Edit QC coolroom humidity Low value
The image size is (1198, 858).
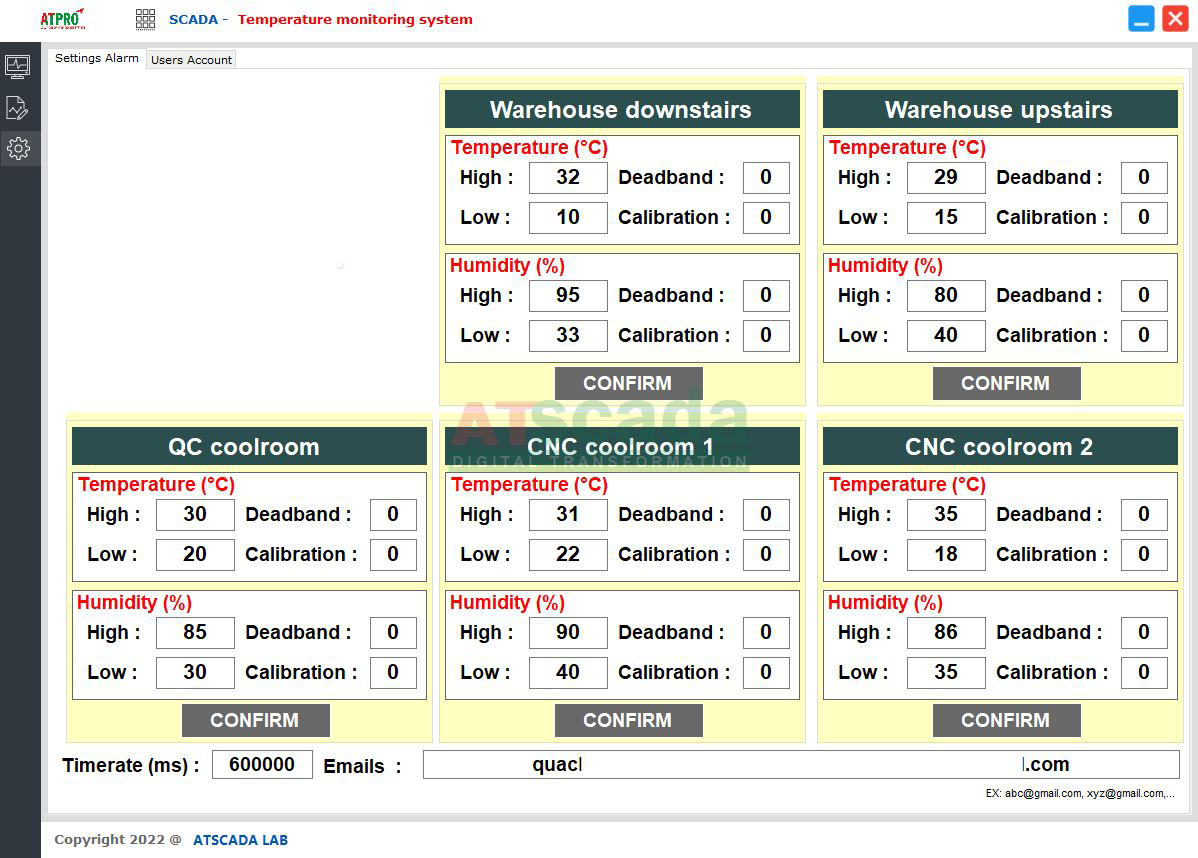click(x=195, y=672)
